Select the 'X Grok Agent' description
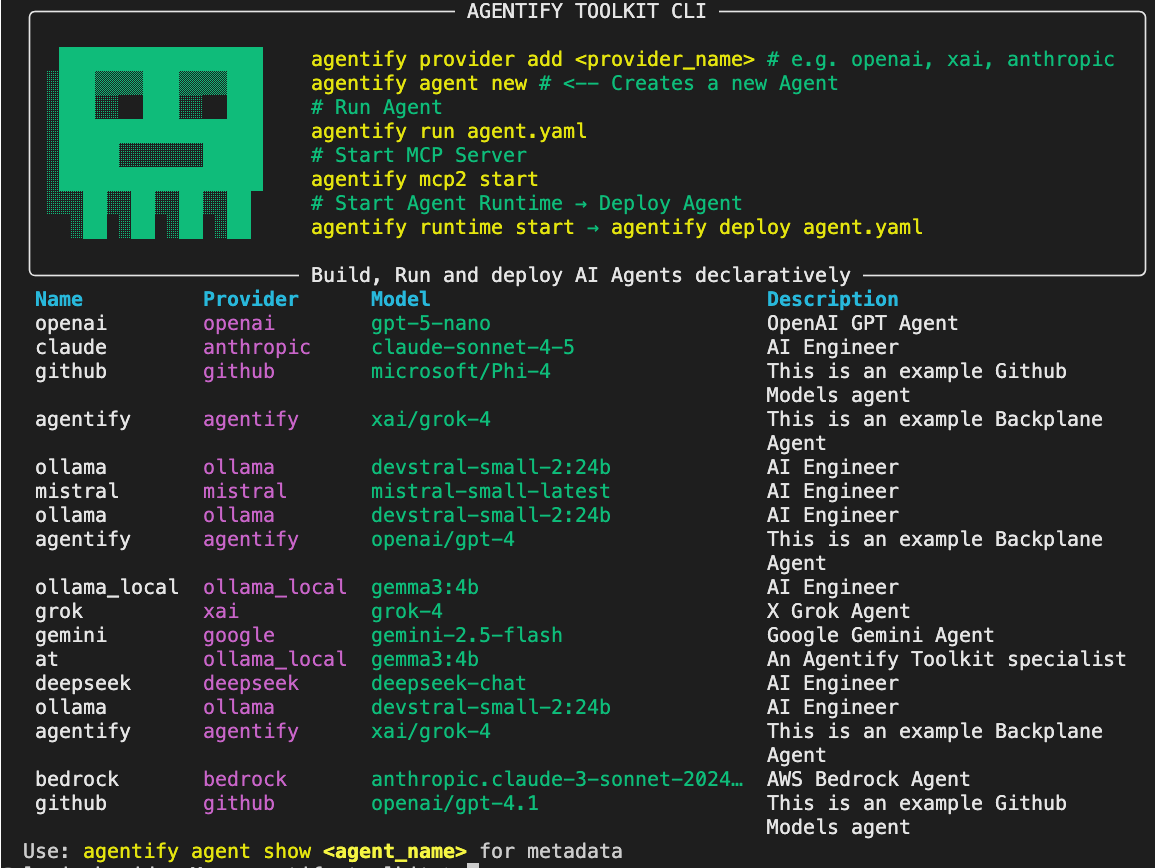This screenshot has width=1156, height=868. click(838, 611)
